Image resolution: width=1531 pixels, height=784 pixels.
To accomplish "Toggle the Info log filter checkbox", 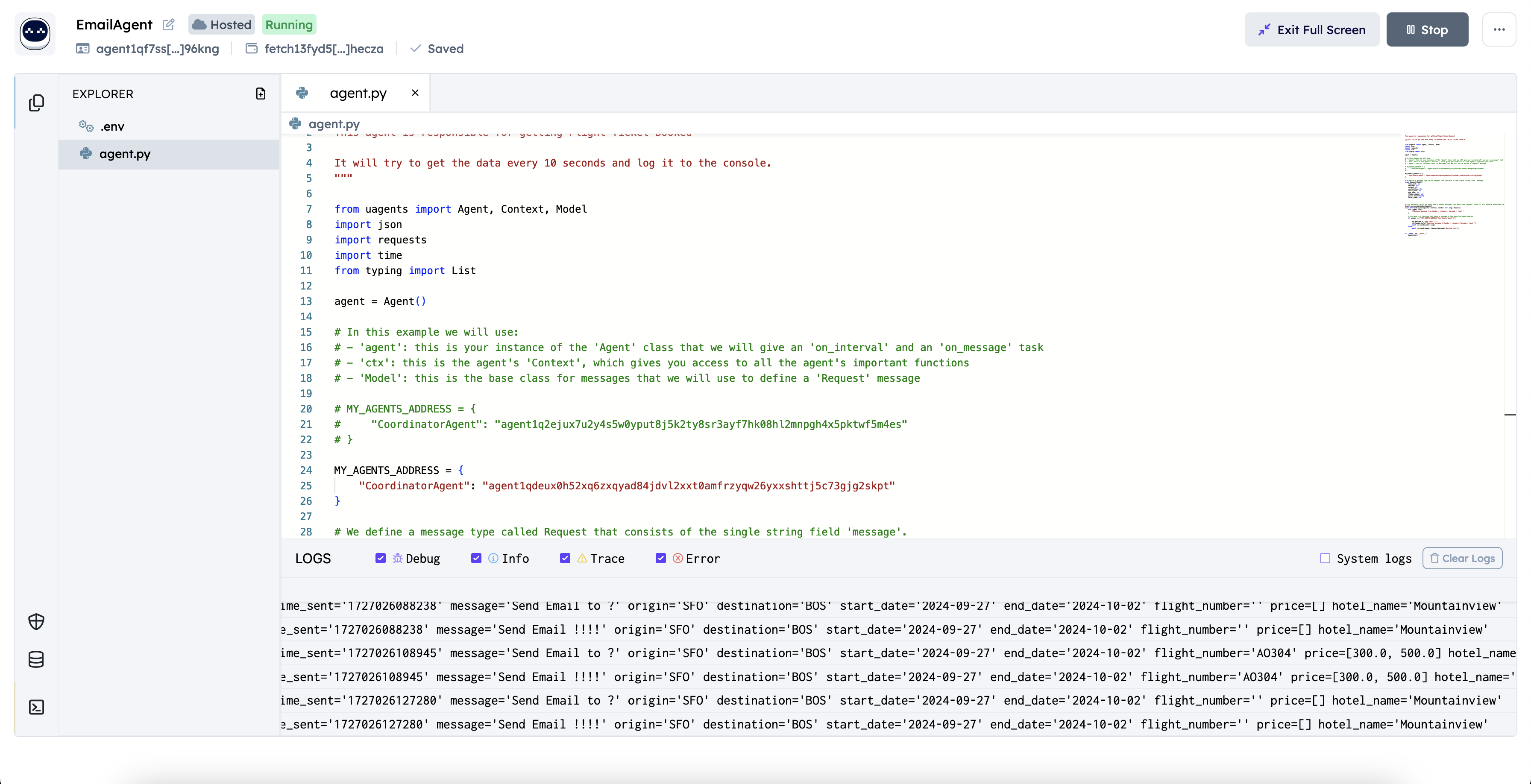I will click(476, 558).
